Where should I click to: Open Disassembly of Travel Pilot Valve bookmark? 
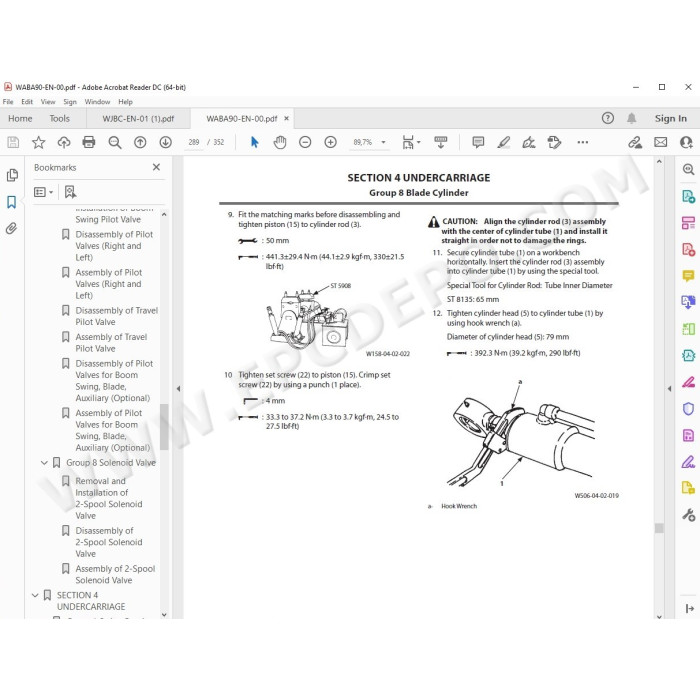116,316
